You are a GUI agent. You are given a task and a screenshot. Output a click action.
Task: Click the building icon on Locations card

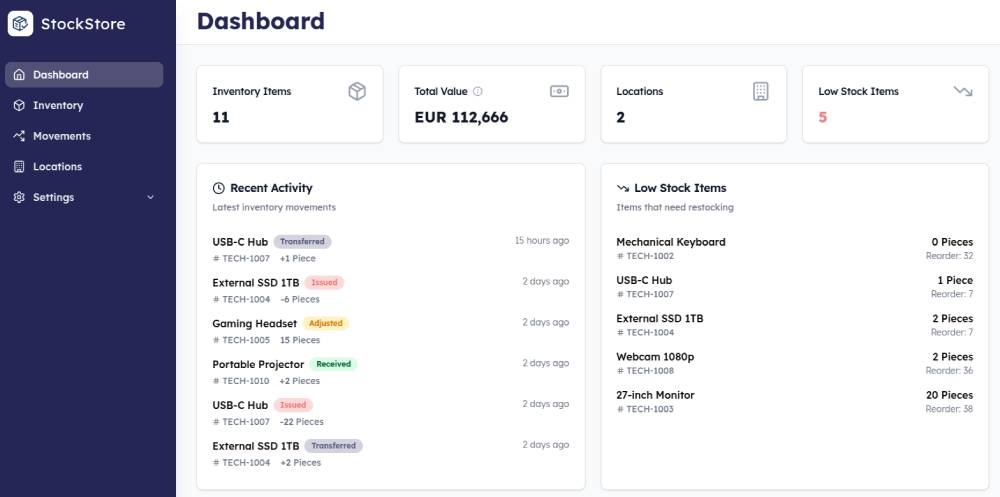pyautogui.click(x=761, y=91)
